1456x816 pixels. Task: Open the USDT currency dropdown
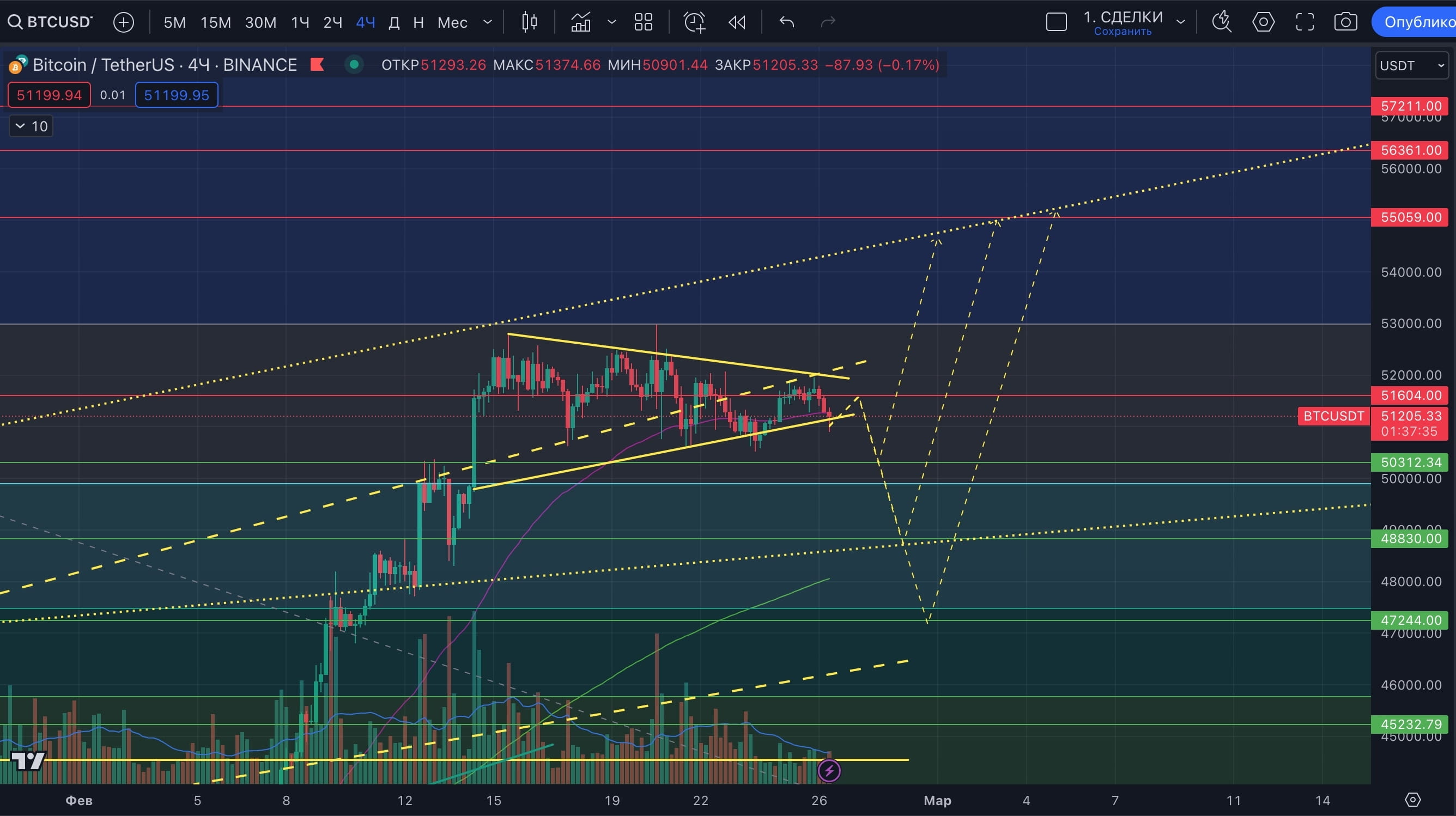(x=1411, y=65)
